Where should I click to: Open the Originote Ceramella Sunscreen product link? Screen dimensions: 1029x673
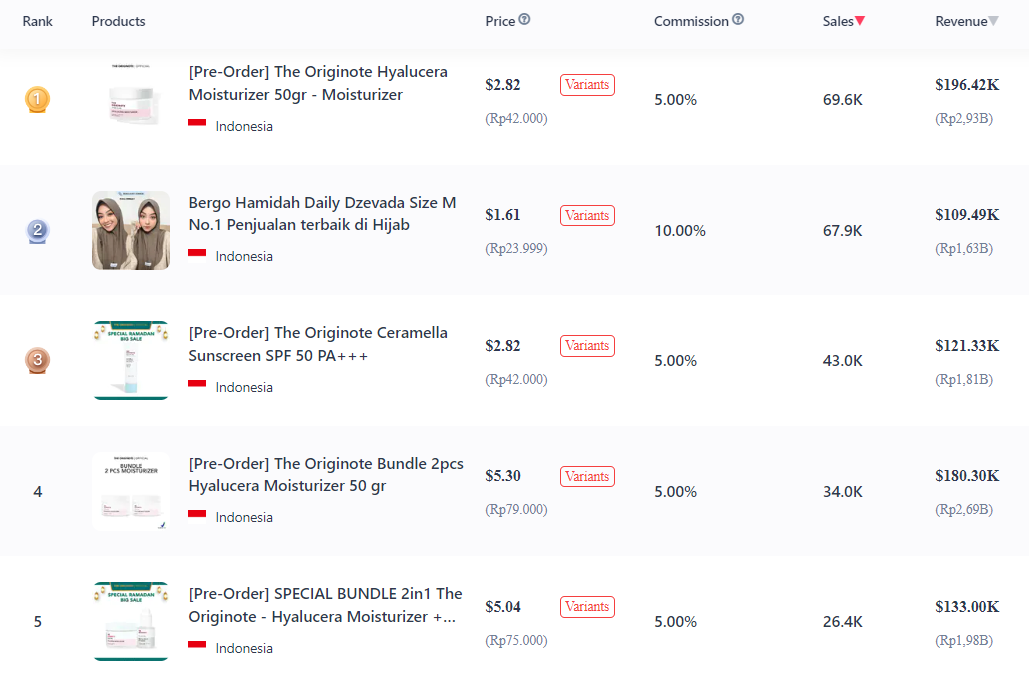318,344
